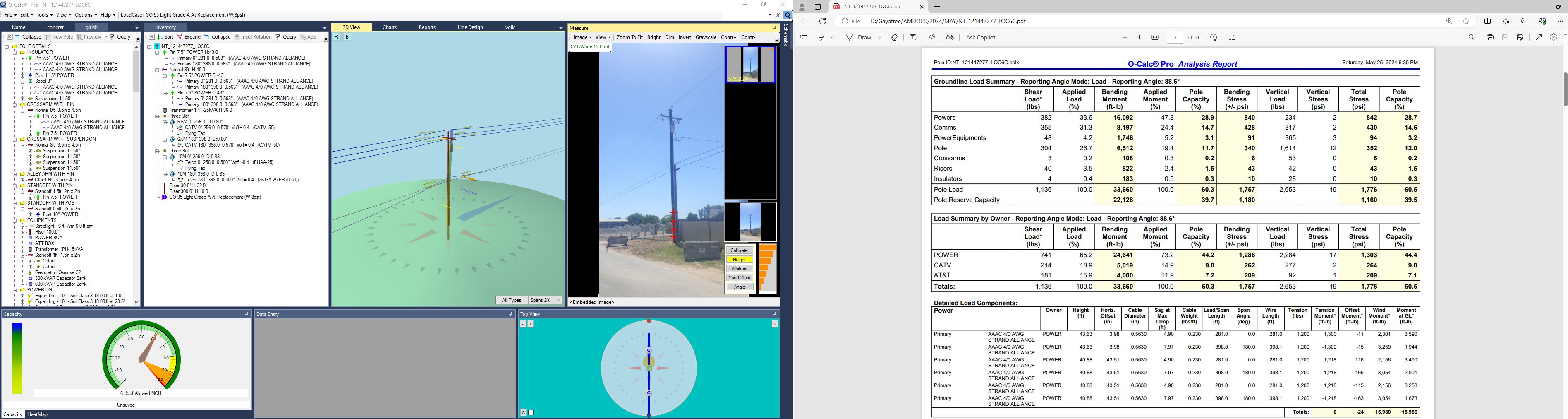
Task: Click the Calibrate button
Action: point(739,250)
